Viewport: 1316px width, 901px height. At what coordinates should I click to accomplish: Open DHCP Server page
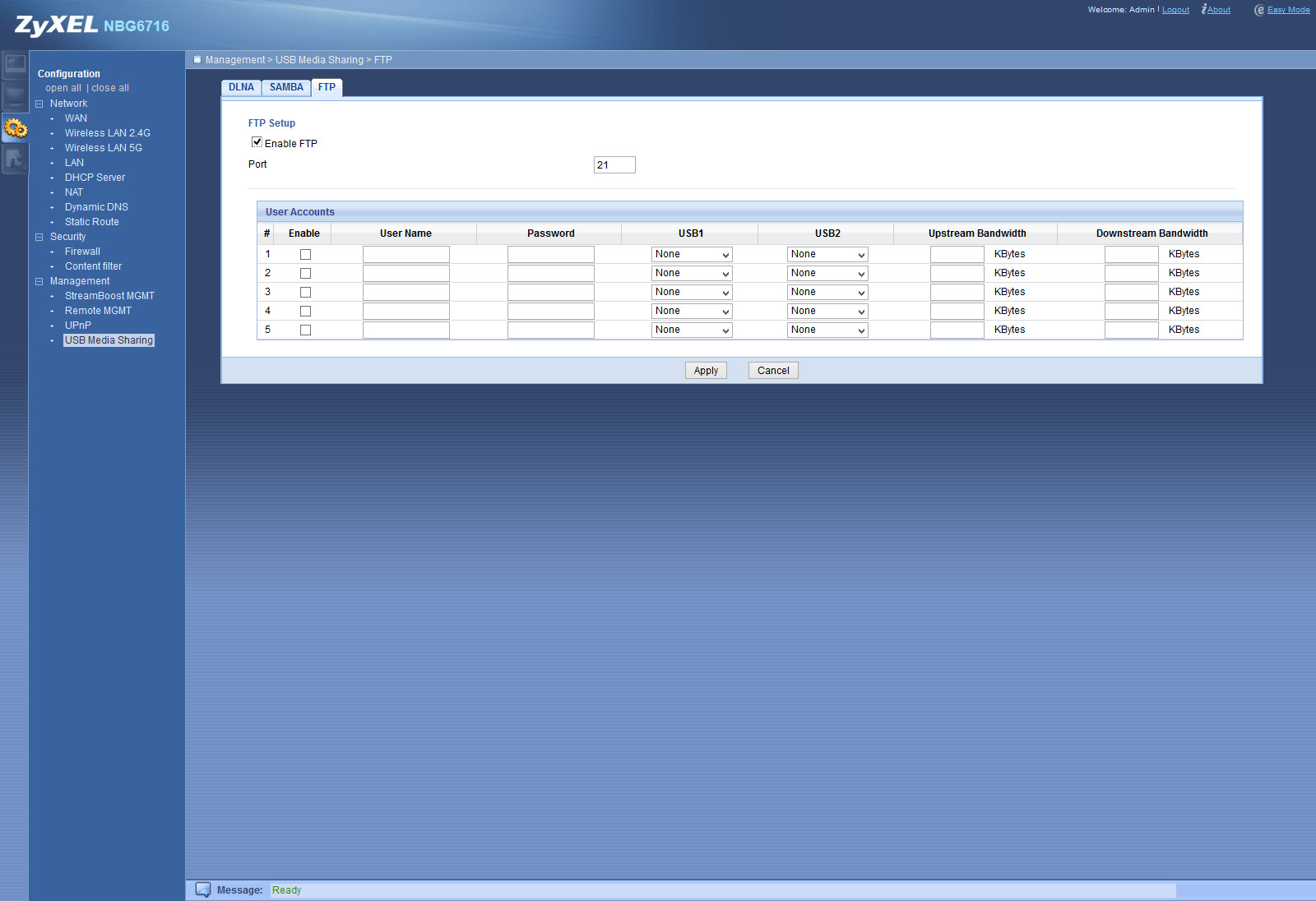point(95,178)
